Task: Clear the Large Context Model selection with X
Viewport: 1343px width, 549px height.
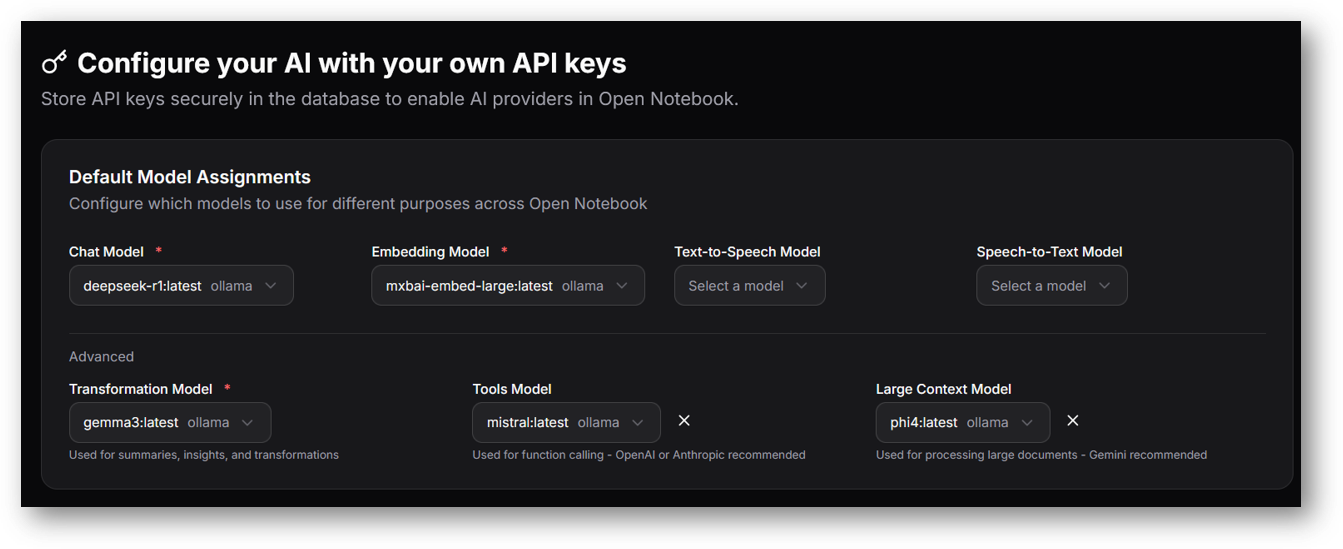Action: (x=1073, y=421)
